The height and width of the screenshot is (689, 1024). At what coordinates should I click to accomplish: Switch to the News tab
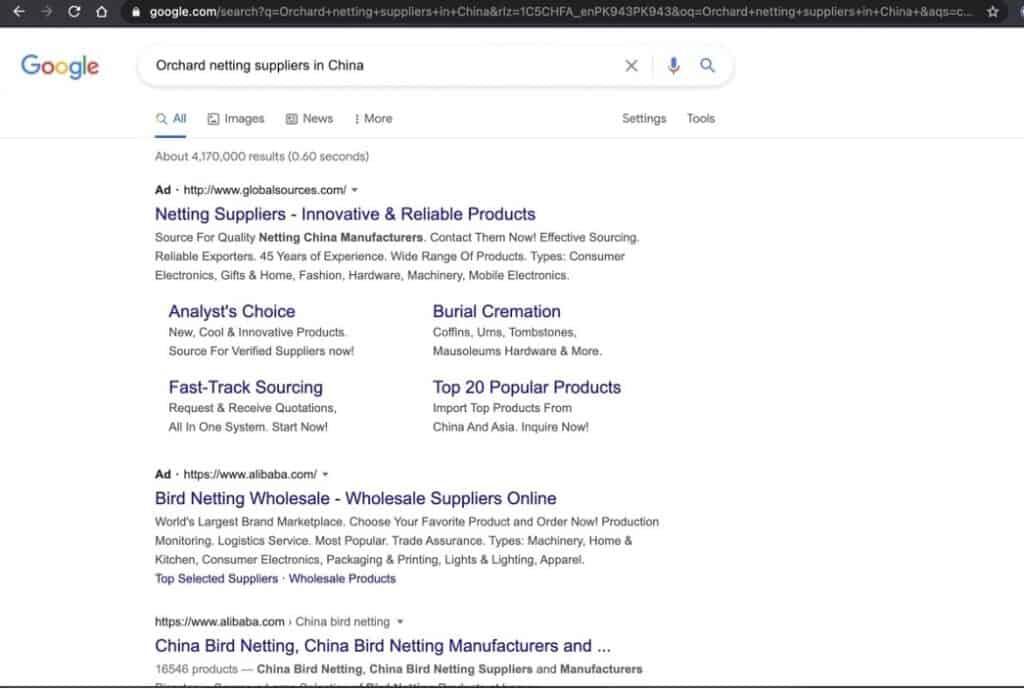[310, 119]
